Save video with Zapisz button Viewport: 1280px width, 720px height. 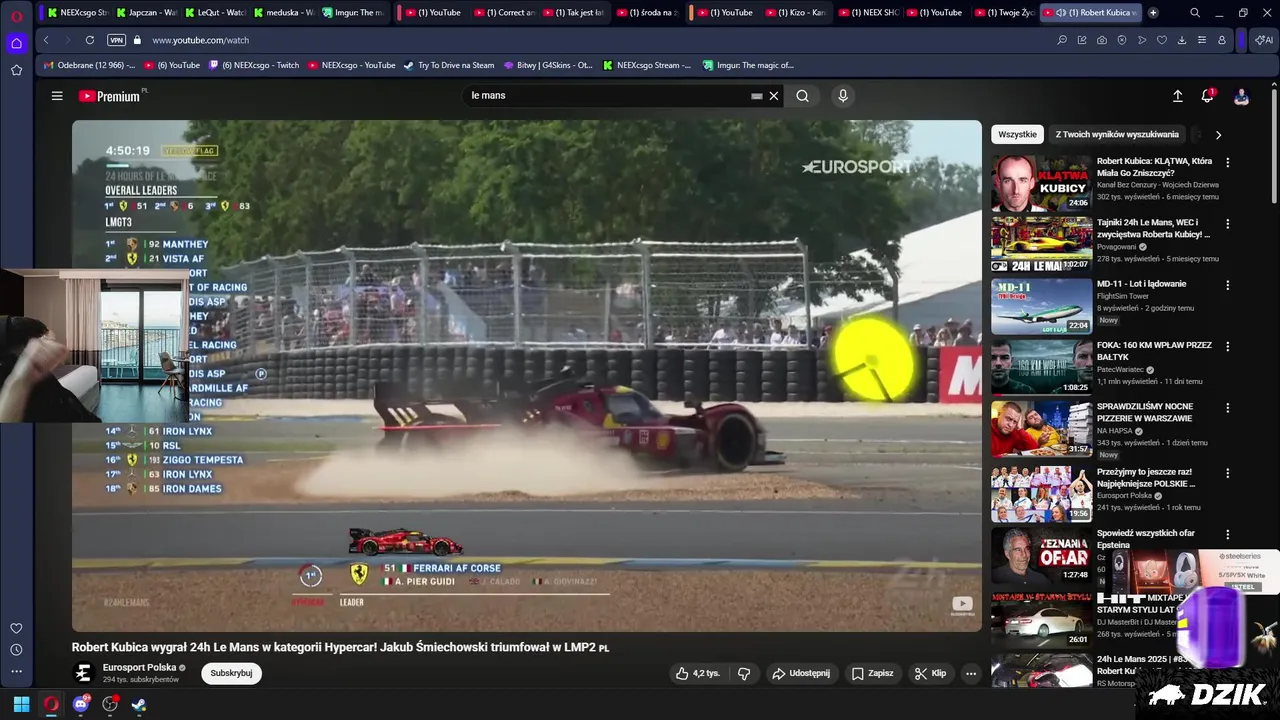tap(873, 673)
